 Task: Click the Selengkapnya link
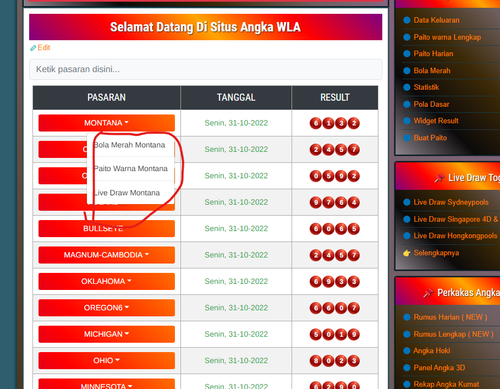(x=436, y=253)
